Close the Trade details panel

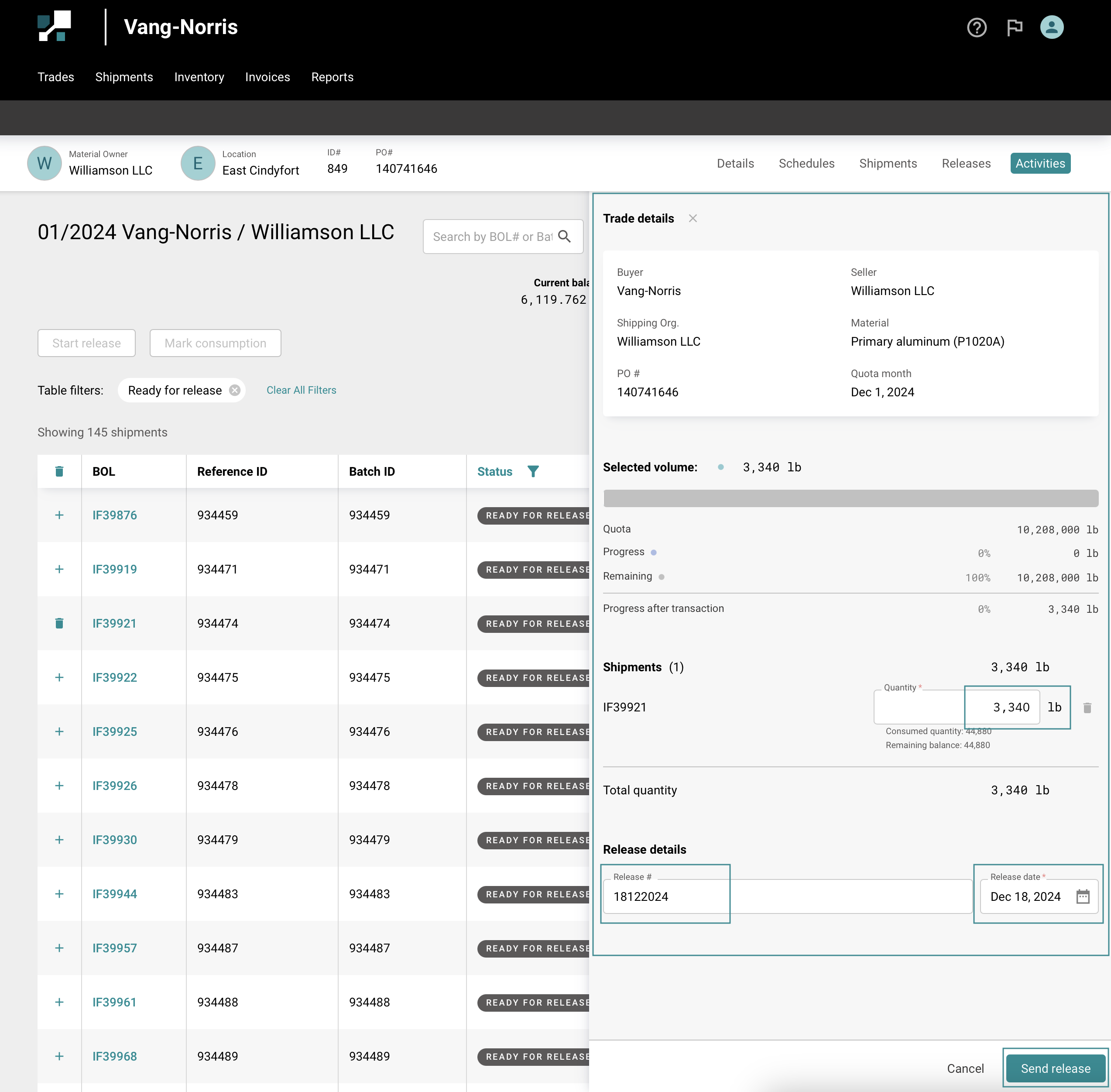click(x=693, y=219)
